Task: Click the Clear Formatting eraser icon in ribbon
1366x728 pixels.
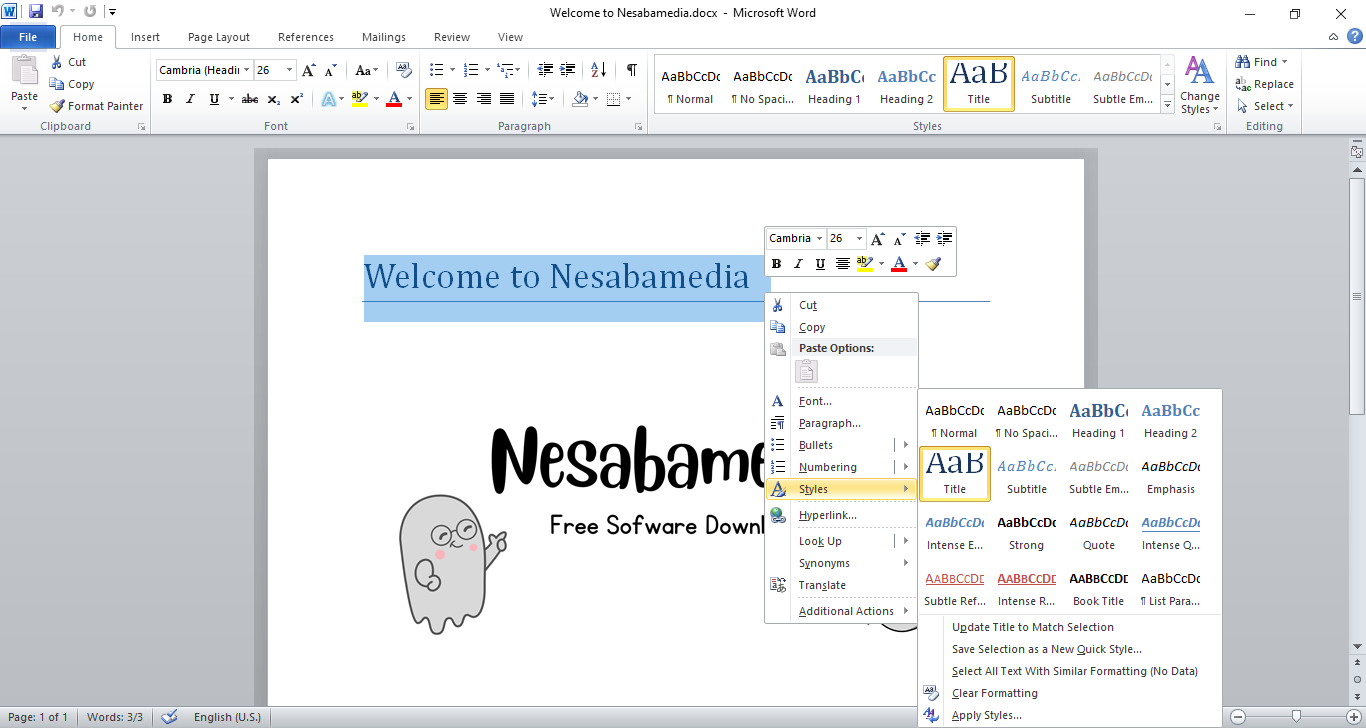Action: point(404,70)
